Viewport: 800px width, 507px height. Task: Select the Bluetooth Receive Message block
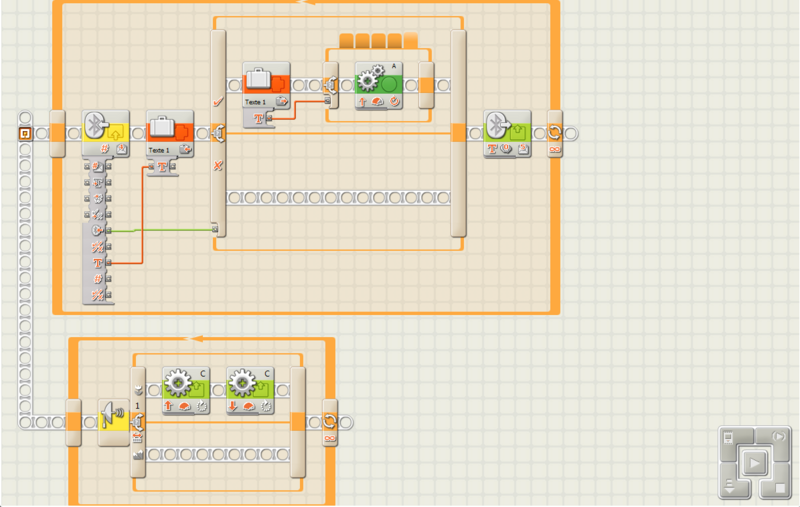coord(105,131)
